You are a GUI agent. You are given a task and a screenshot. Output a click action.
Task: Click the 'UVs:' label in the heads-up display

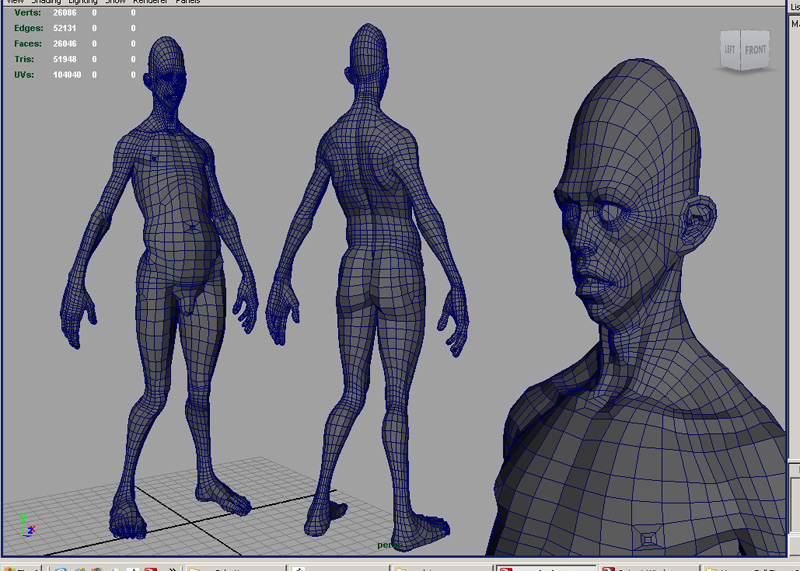[24, 75]
